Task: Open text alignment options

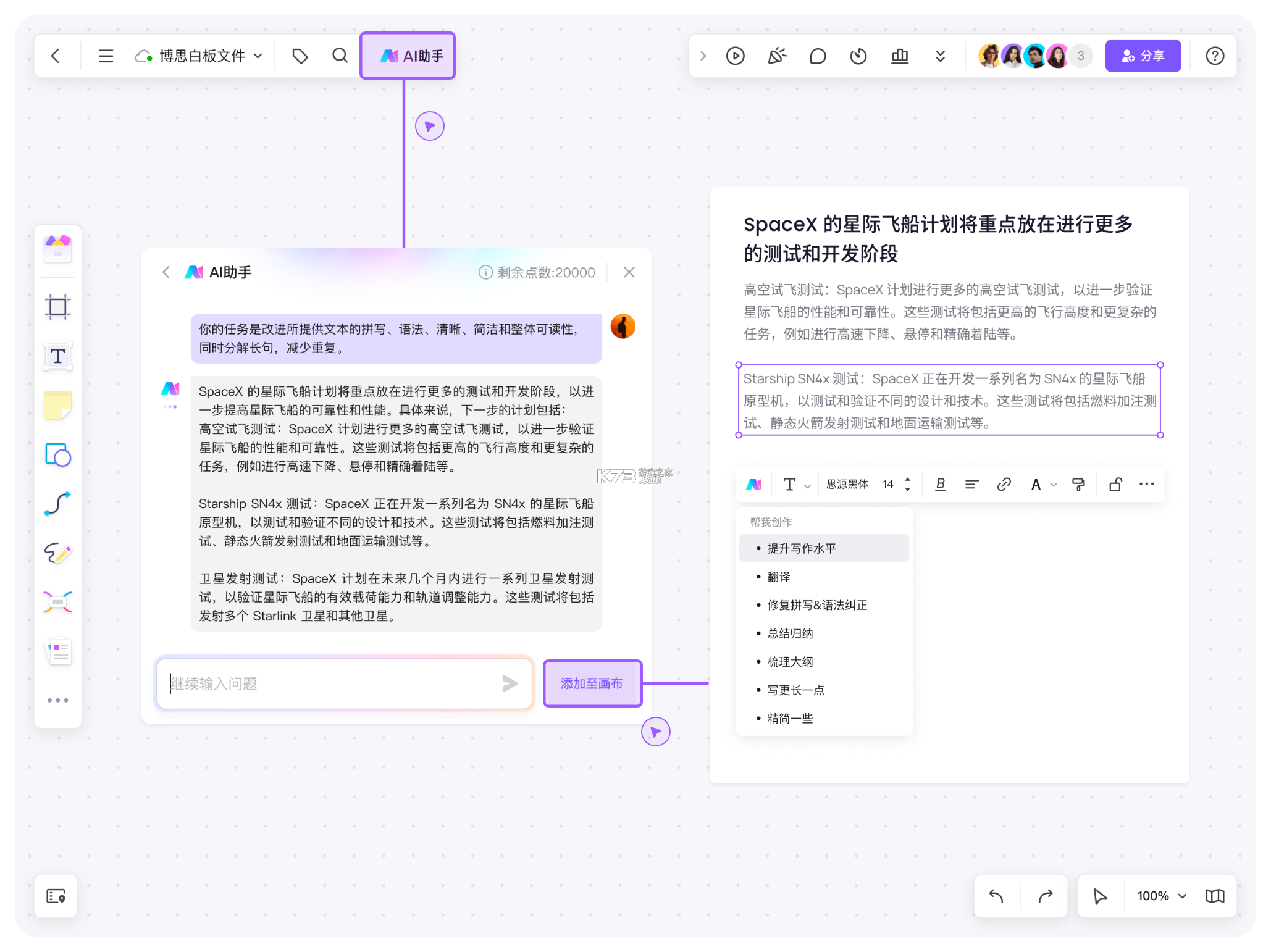Action: (971, 485)
